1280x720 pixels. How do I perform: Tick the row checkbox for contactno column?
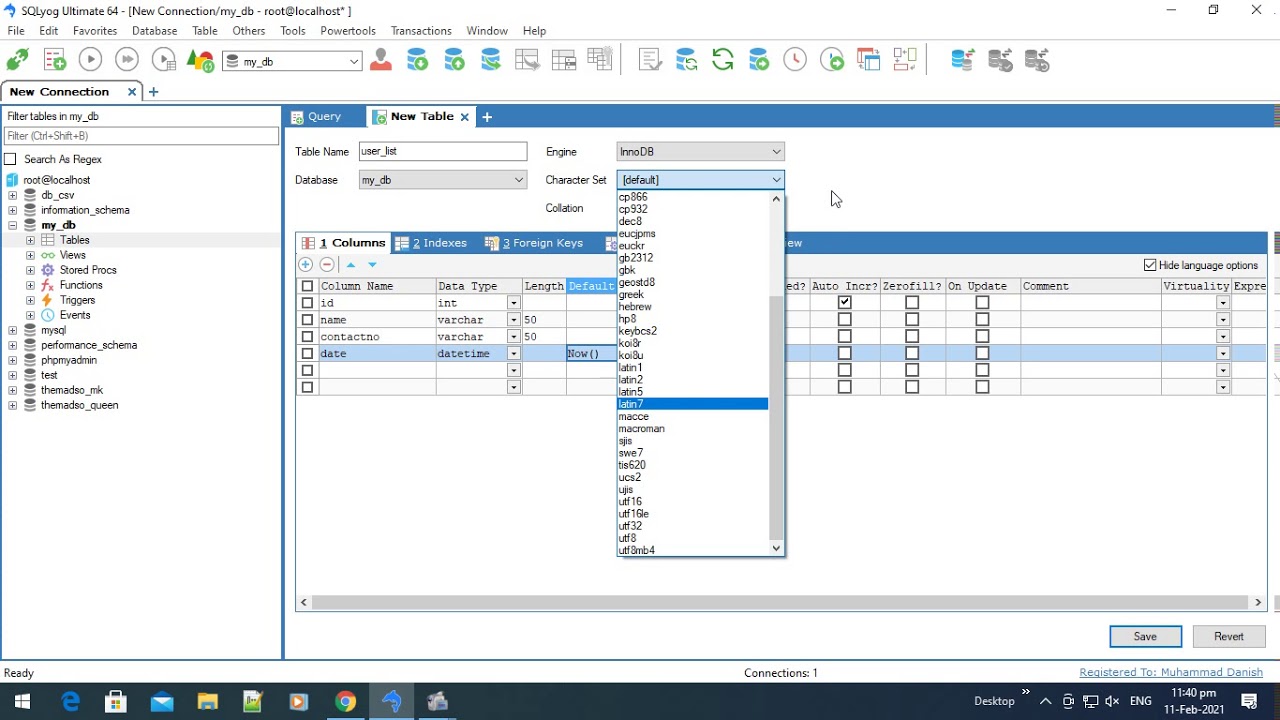point(307,337)
